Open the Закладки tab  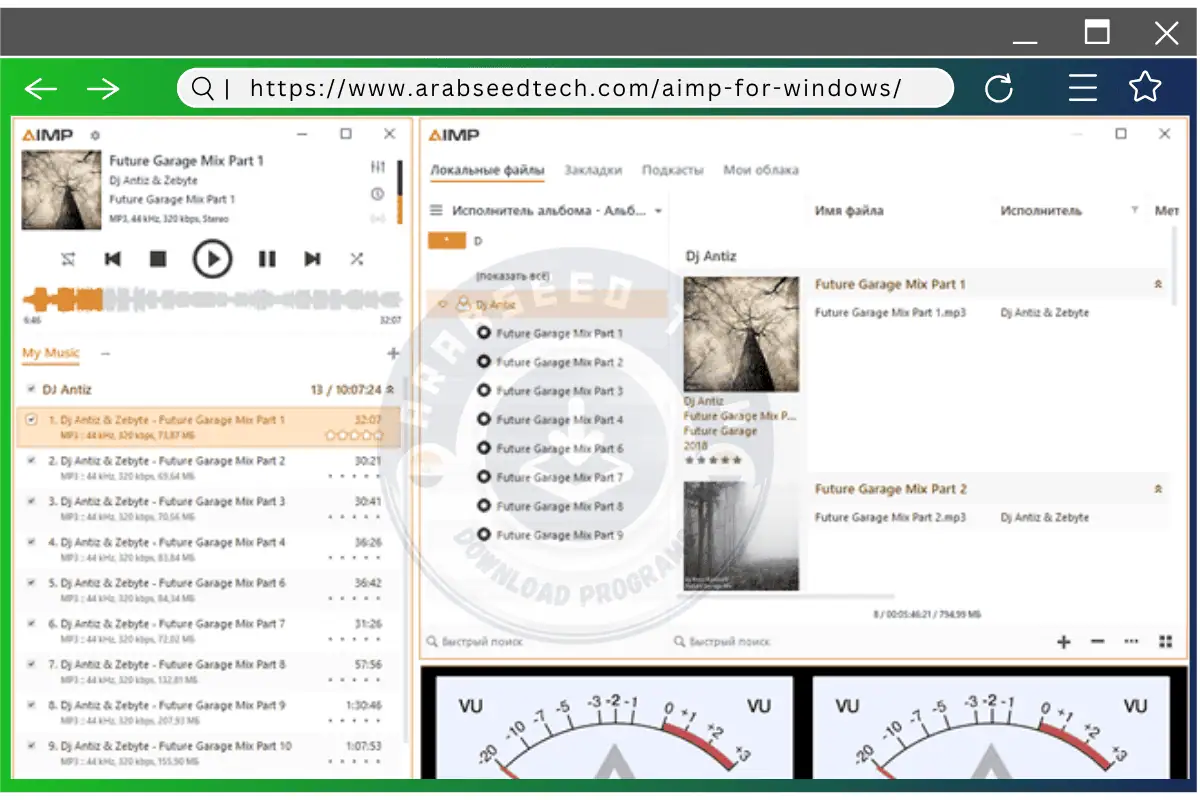(592, 170)
